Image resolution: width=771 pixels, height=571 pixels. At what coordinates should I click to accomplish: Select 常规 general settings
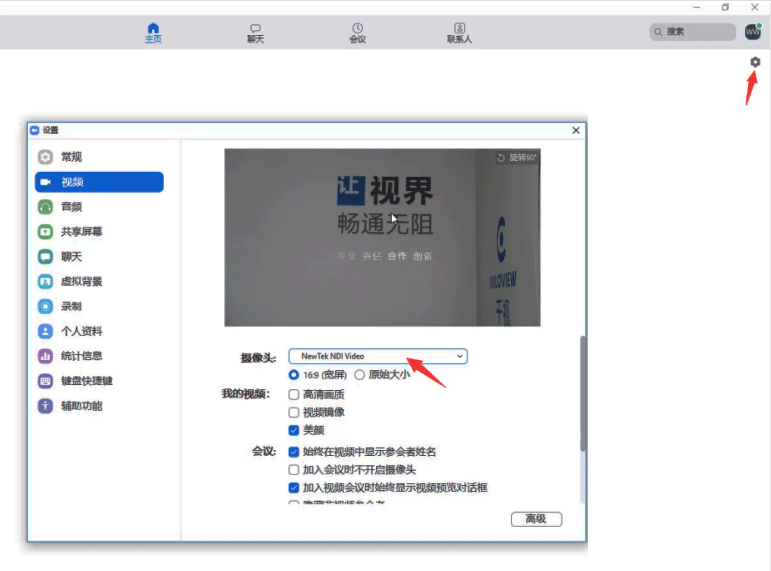click(x=99, y=157)
